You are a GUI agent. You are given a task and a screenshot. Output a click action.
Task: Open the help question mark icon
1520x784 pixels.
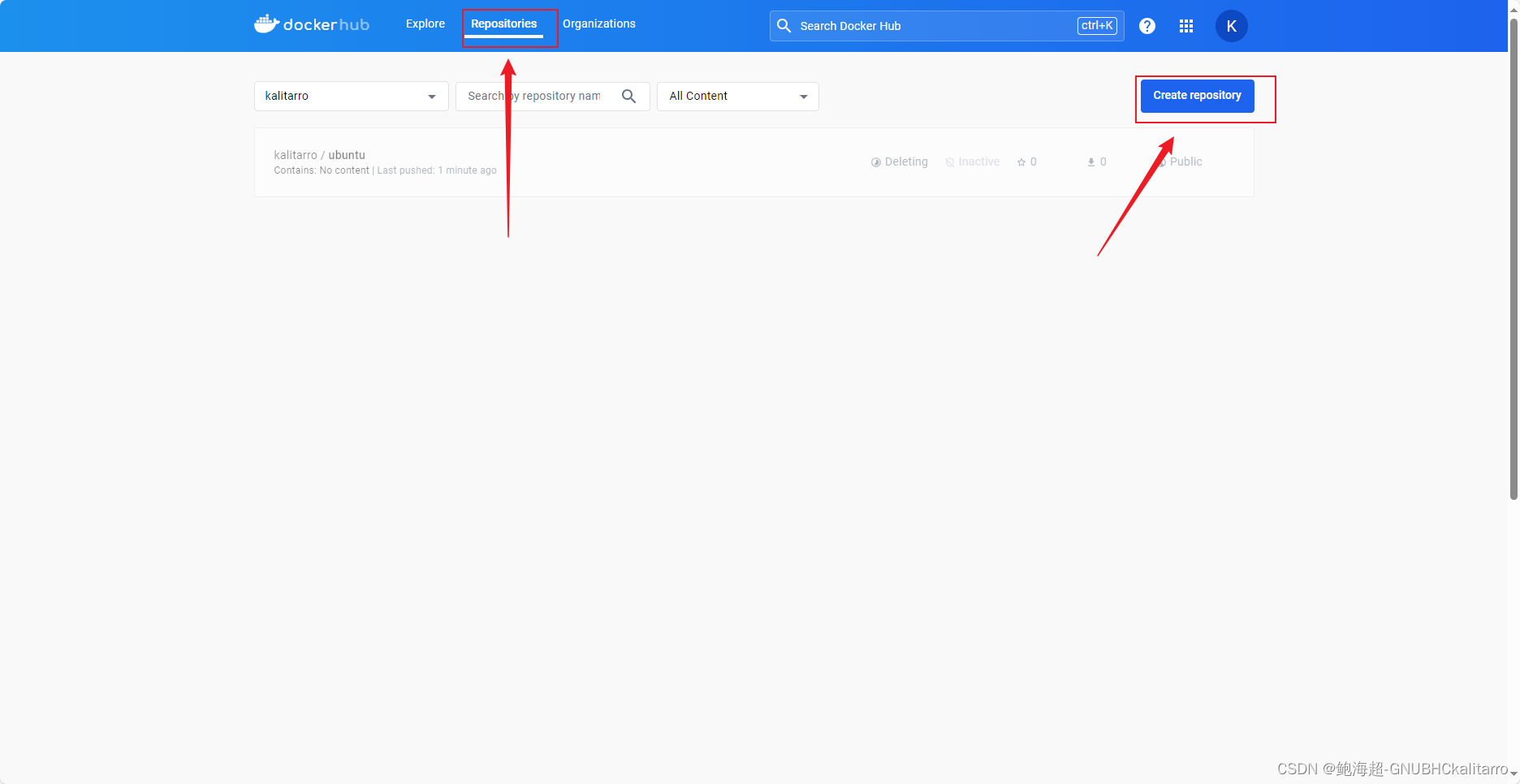1146,26
